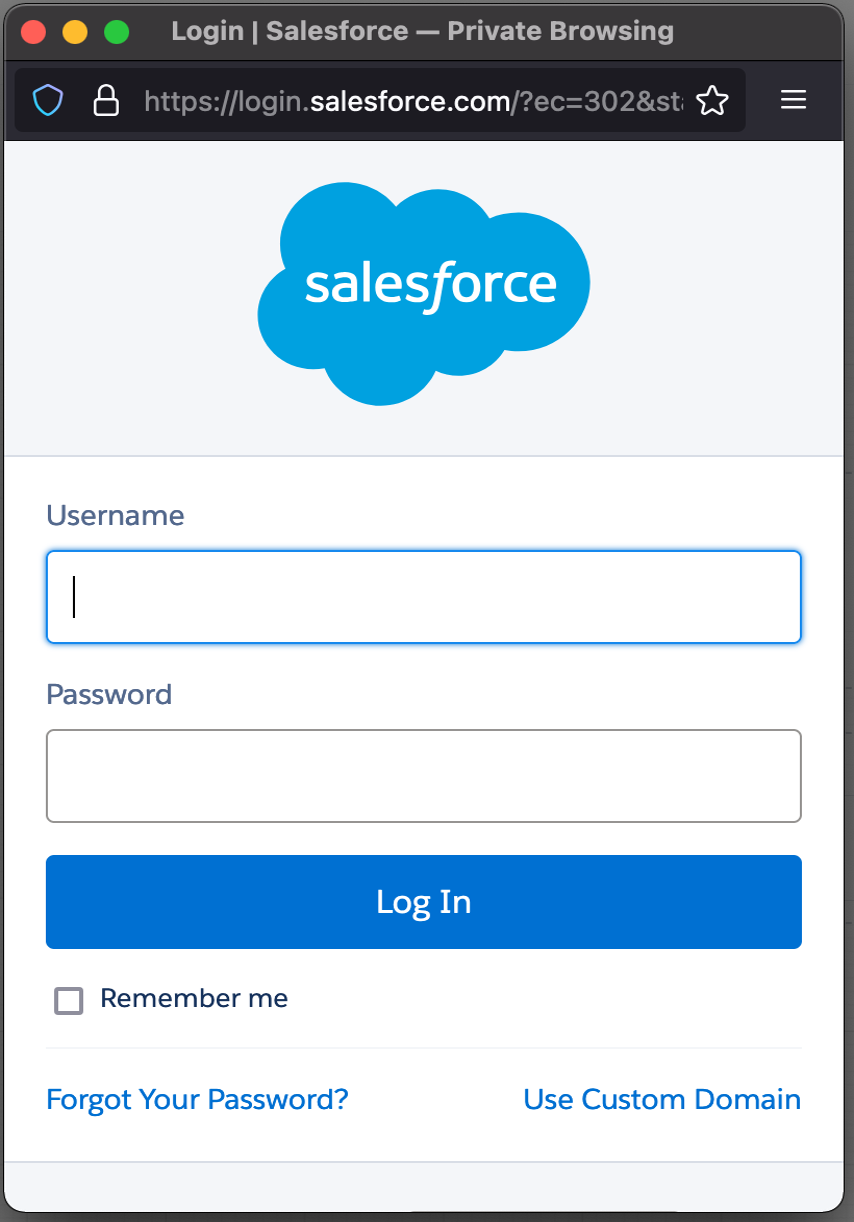
Task: Open the Forgot Your Password? link
Action: click(x=196, y=1099)
